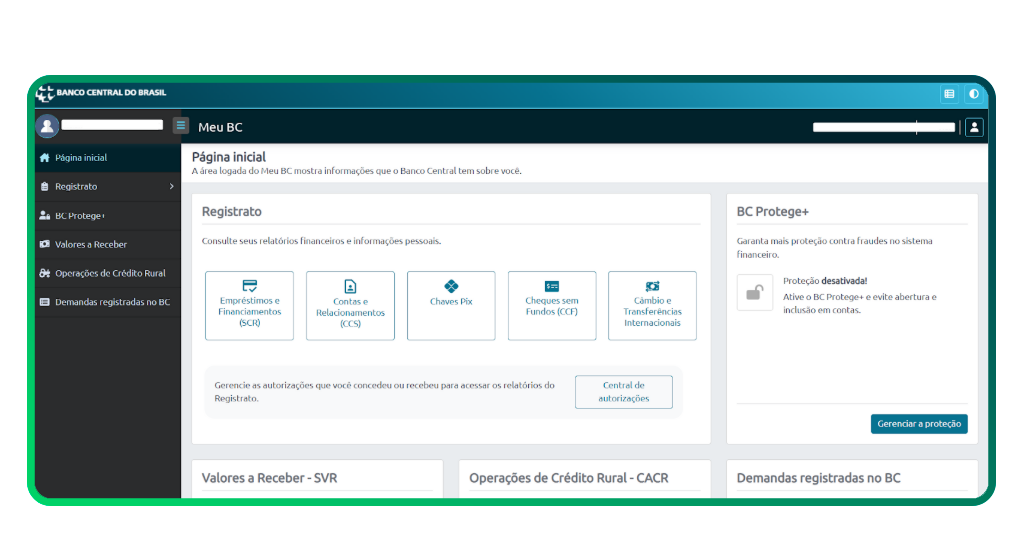Click the Gerenciar a proteção button
Viewport: 1024px width, 536px height.
pyautogui.click(x=919, y=424)
